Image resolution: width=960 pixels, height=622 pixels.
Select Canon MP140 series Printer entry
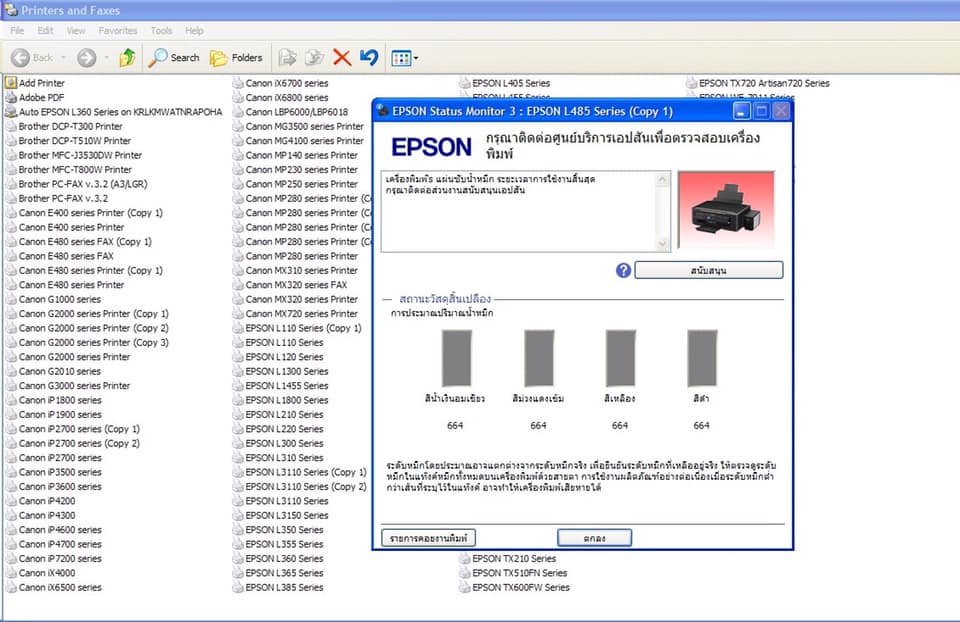(295, 155)
